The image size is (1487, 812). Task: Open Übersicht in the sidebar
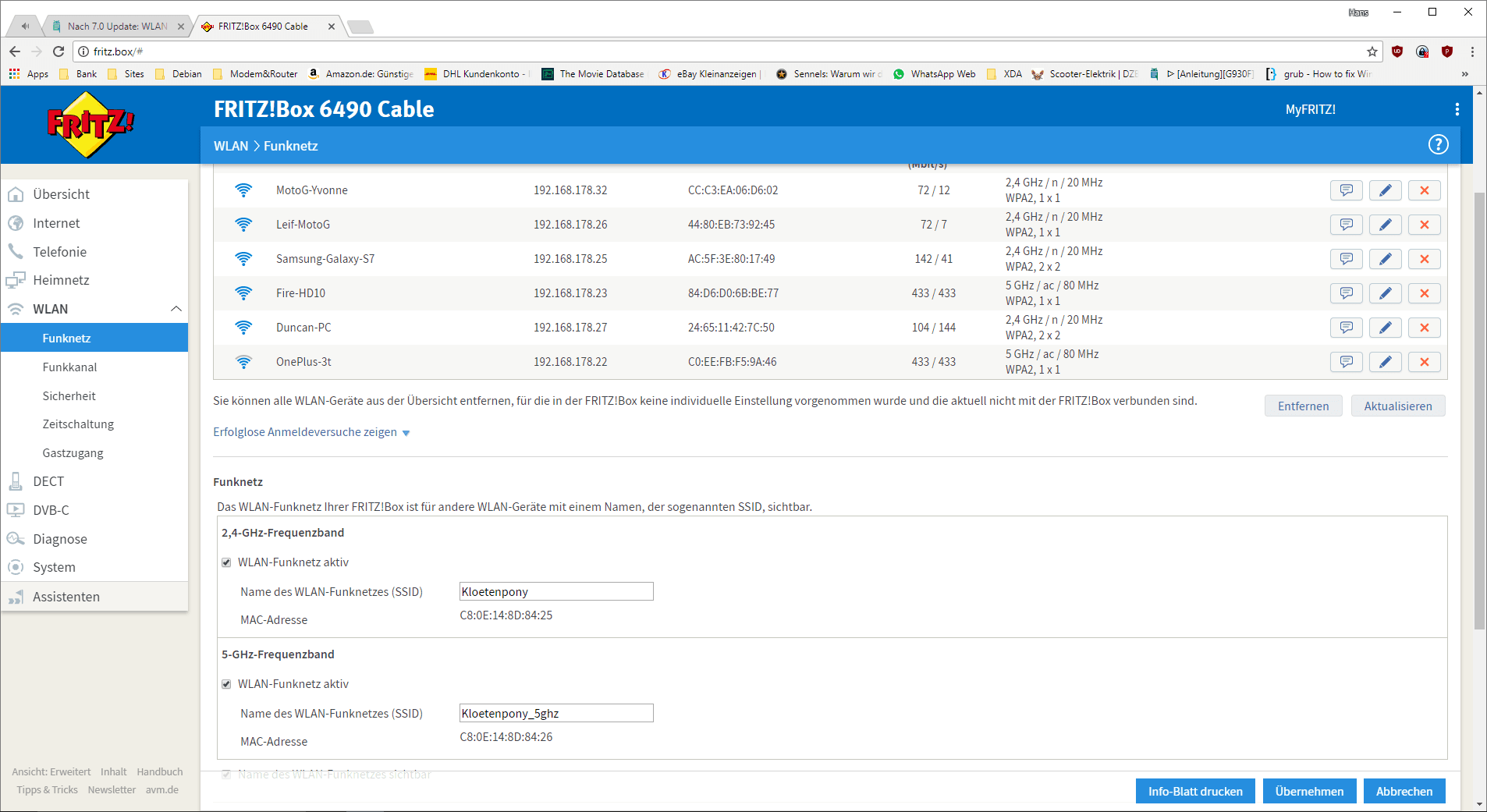coord(94,194)
